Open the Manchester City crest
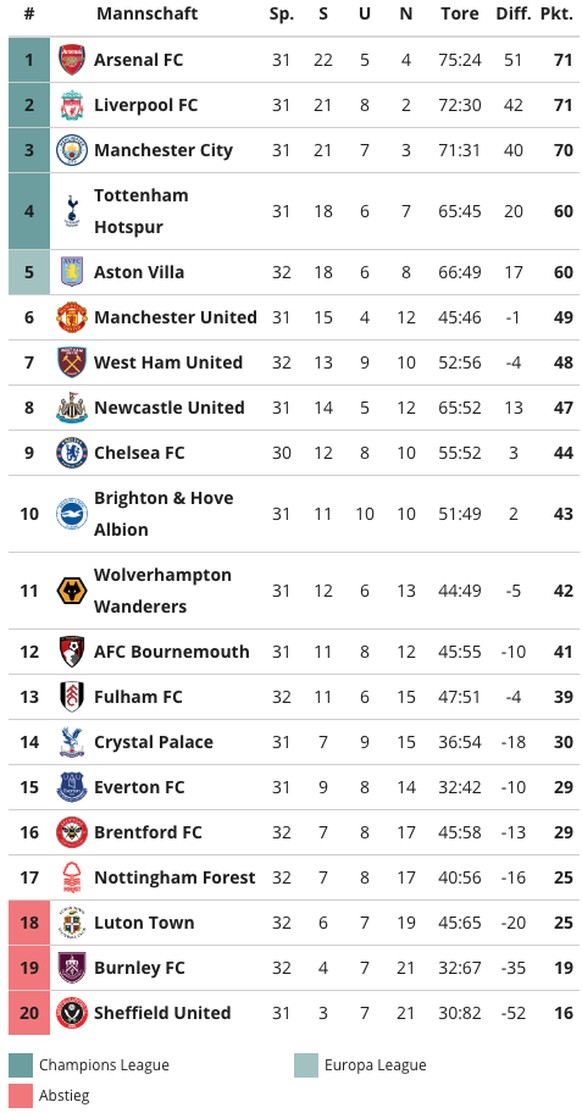Viewport: 582px width, 1113px height. 72,150
